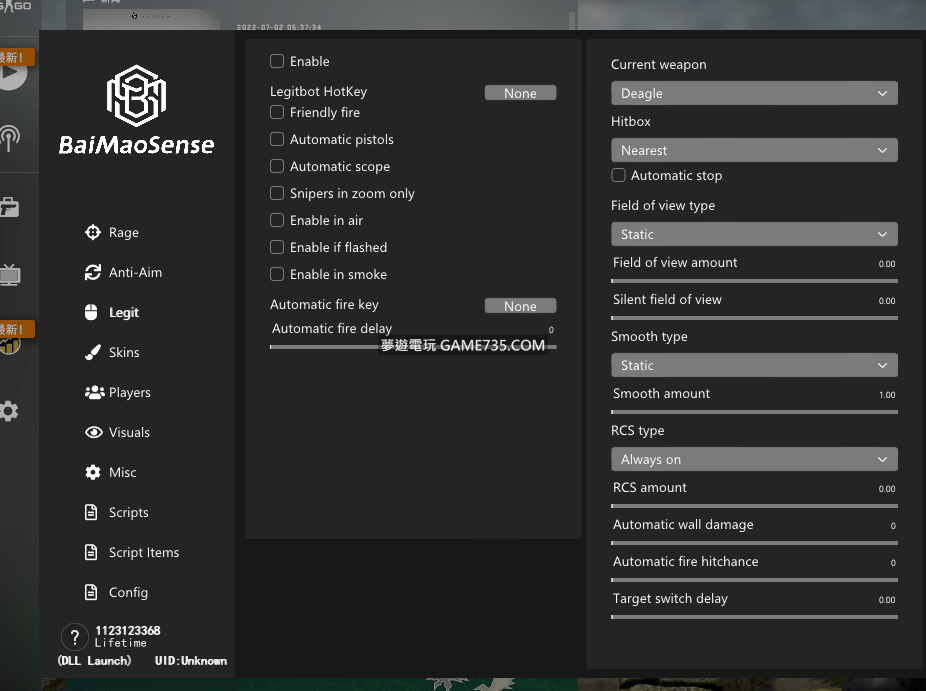Check the Automatic stop option

[618, 176]
